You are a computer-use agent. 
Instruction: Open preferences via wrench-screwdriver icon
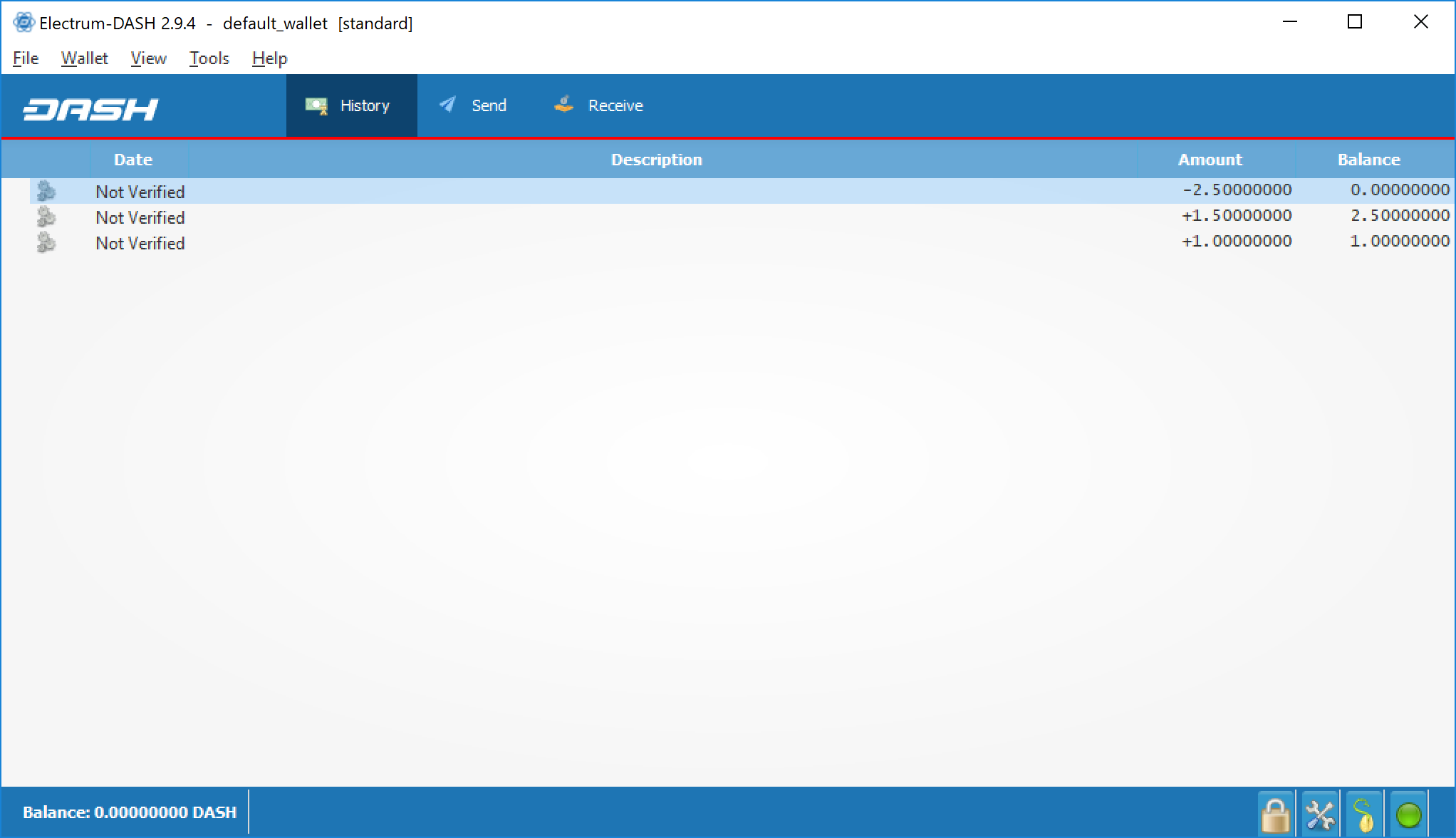point(1320,813)
